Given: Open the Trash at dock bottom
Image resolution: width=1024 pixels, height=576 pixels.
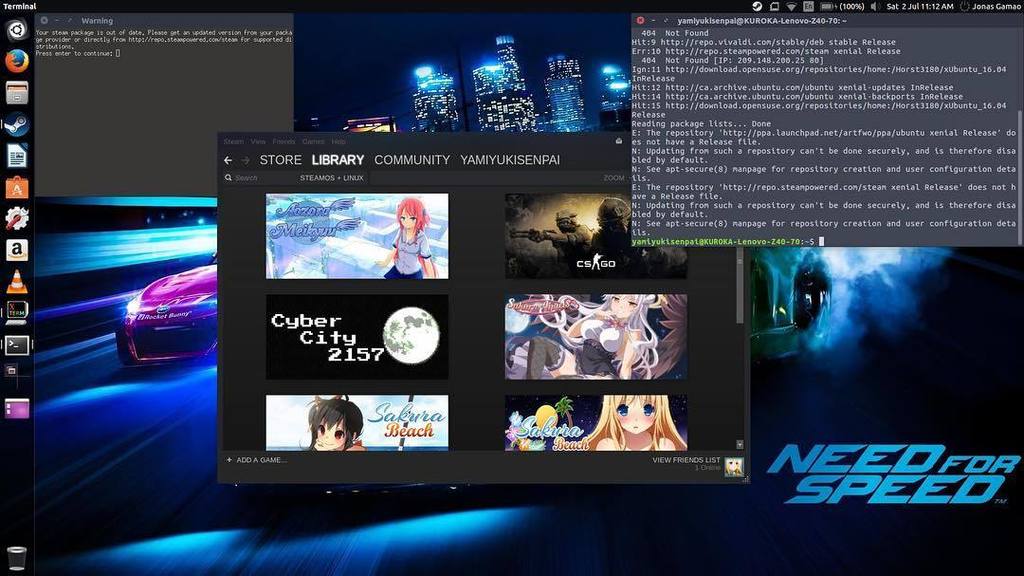Looking at the screenshot, I should (x=17, y=559).
